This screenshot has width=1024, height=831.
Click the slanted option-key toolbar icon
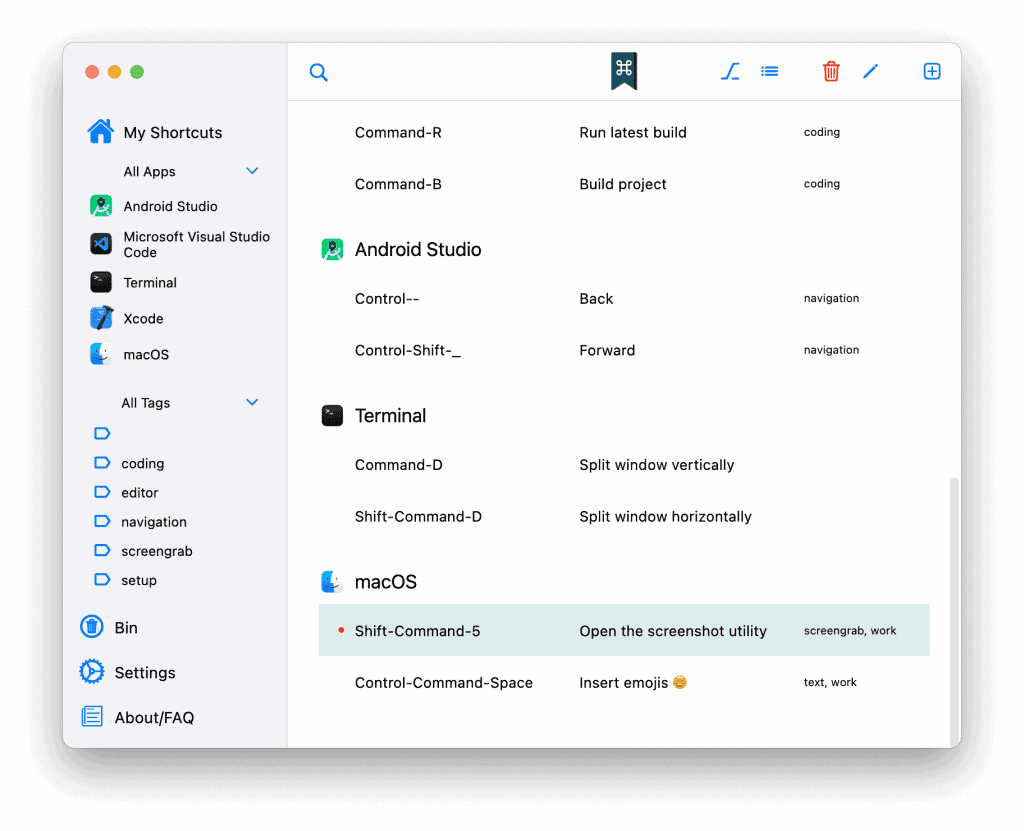pos(730,71)
